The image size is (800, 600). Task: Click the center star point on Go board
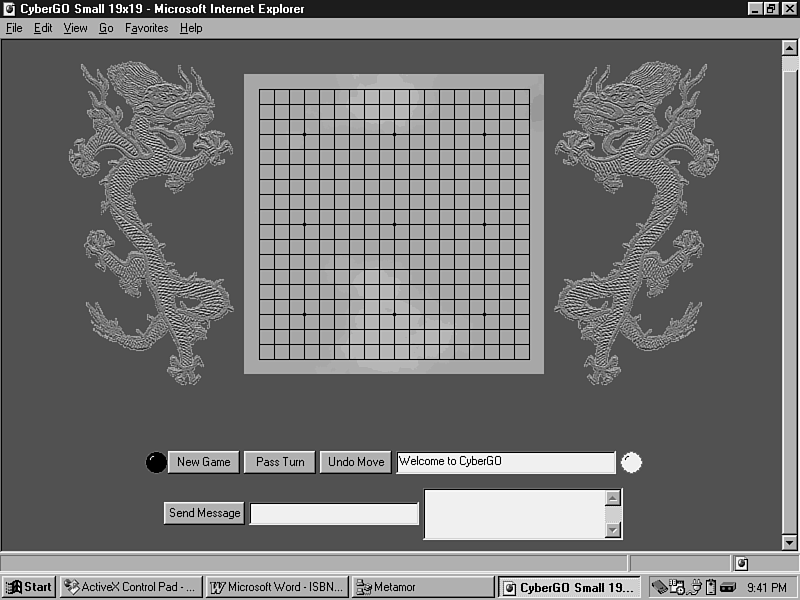coord(394,224)
